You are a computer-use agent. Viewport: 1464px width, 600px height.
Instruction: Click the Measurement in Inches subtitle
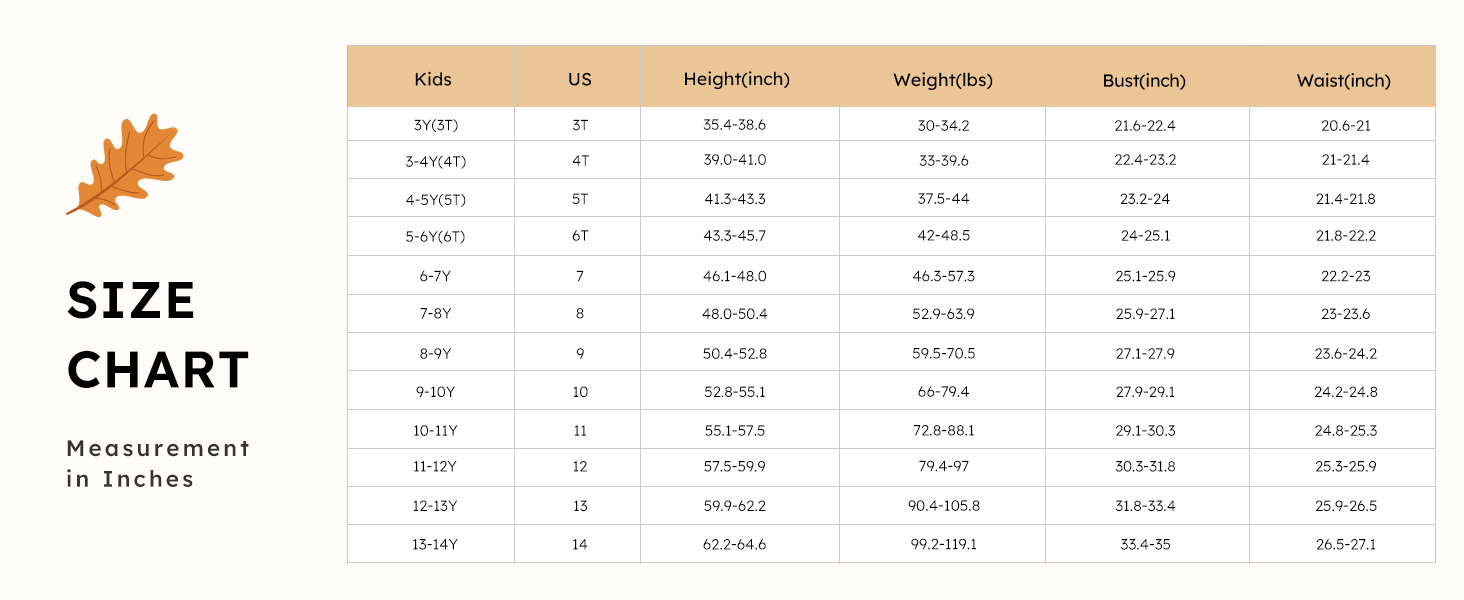158,463
